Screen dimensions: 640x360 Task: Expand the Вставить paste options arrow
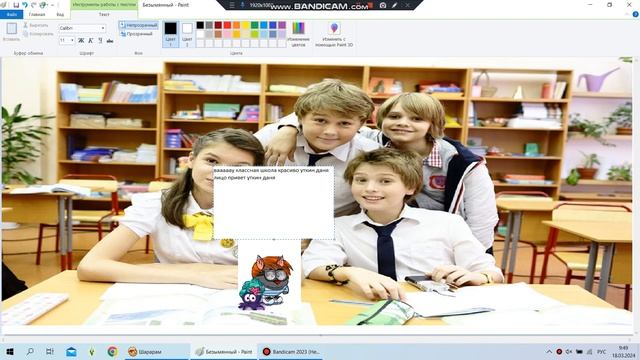11,40
